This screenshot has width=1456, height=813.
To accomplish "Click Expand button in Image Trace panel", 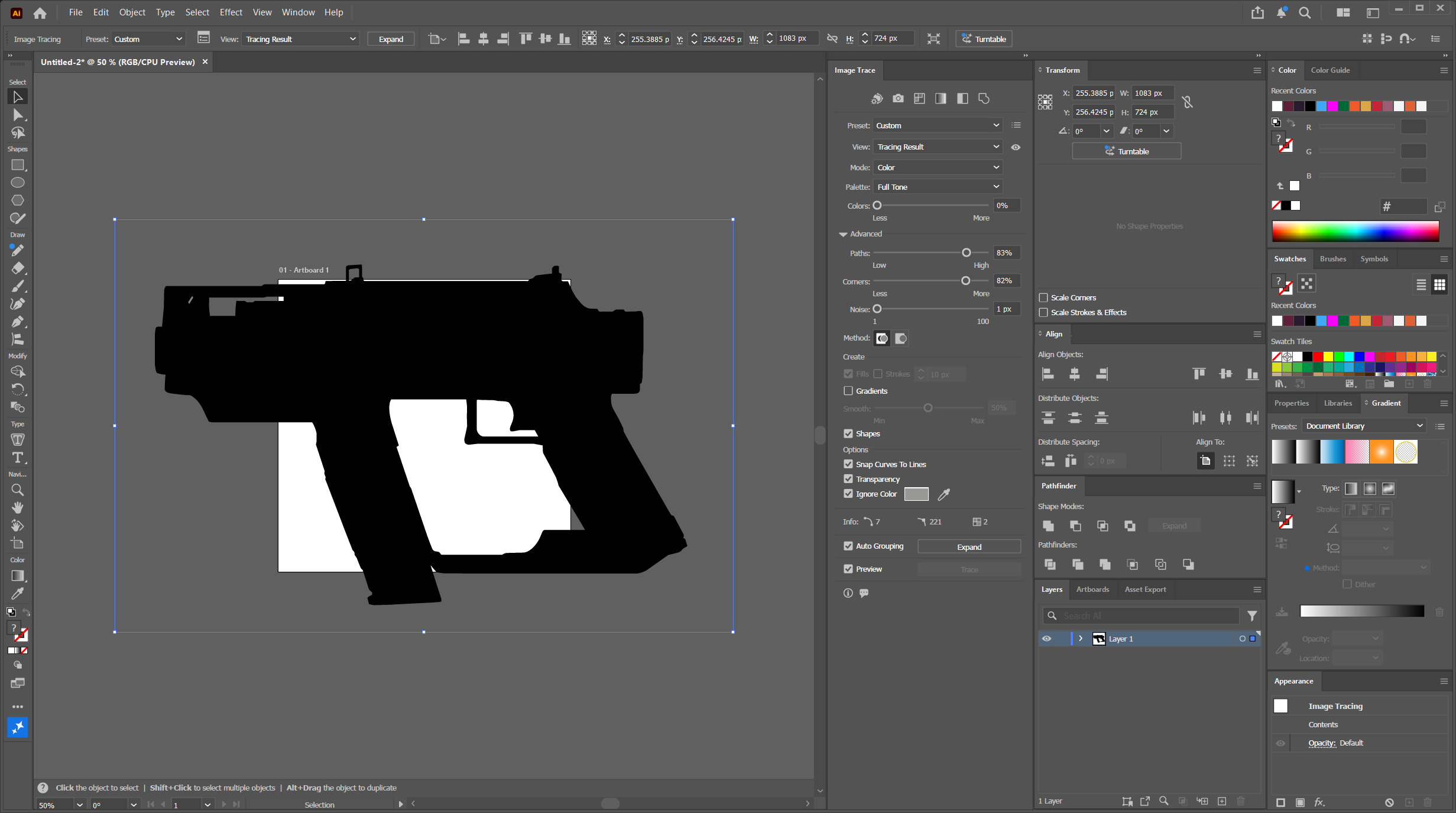I will coord(969,547).
